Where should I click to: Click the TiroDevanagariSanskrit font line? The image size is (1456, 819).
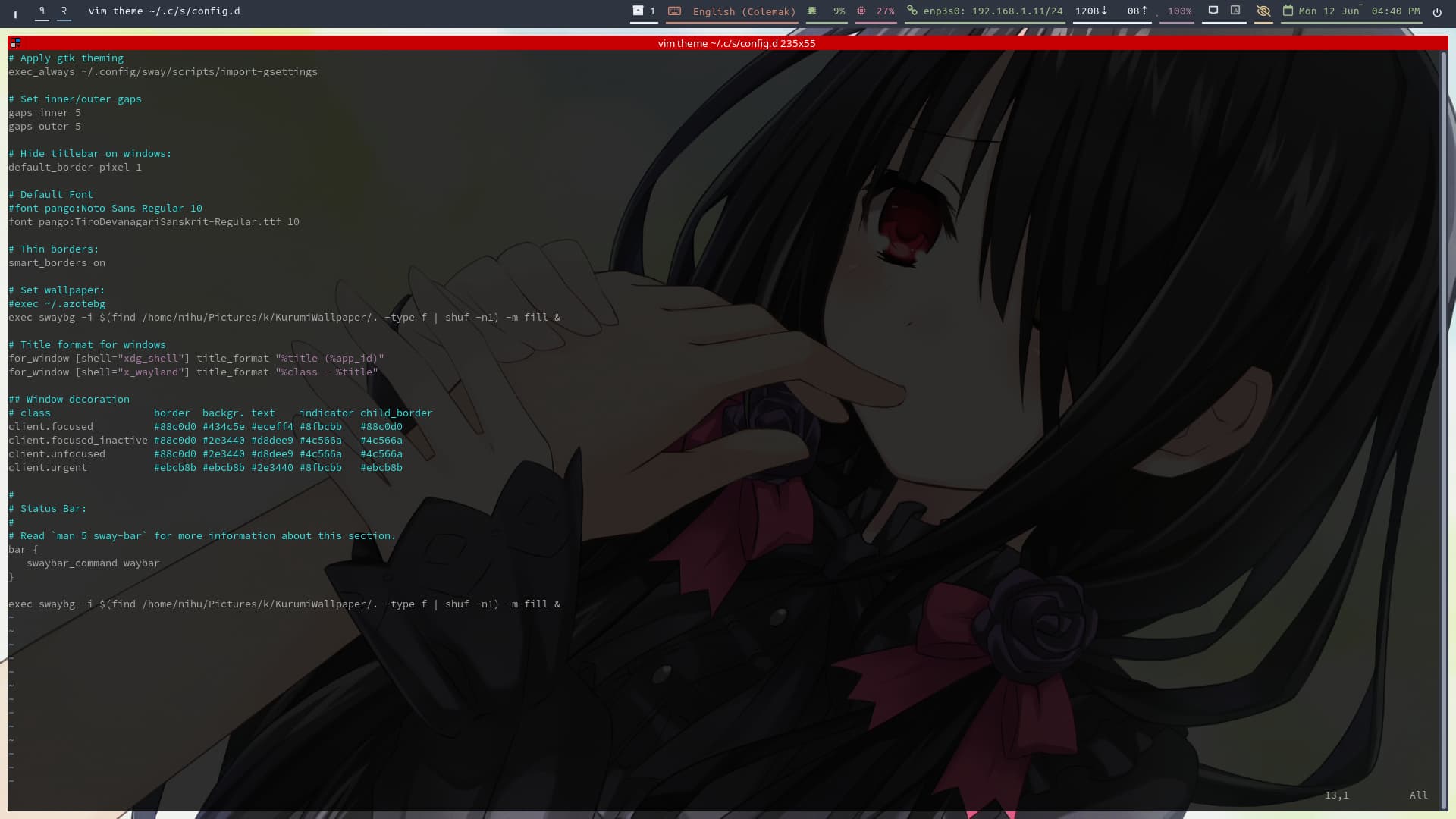point(154,222)
